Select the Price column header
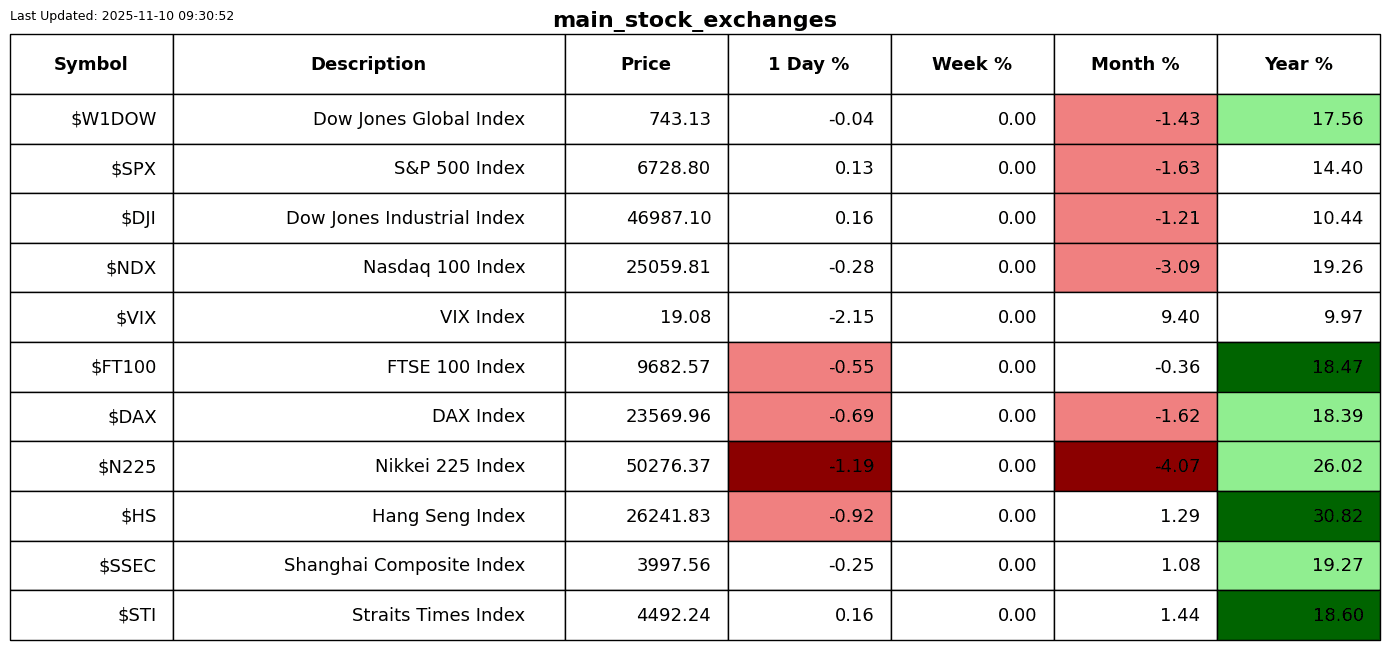This screenshot has height=650, width=1390. (x=646, y=64)
